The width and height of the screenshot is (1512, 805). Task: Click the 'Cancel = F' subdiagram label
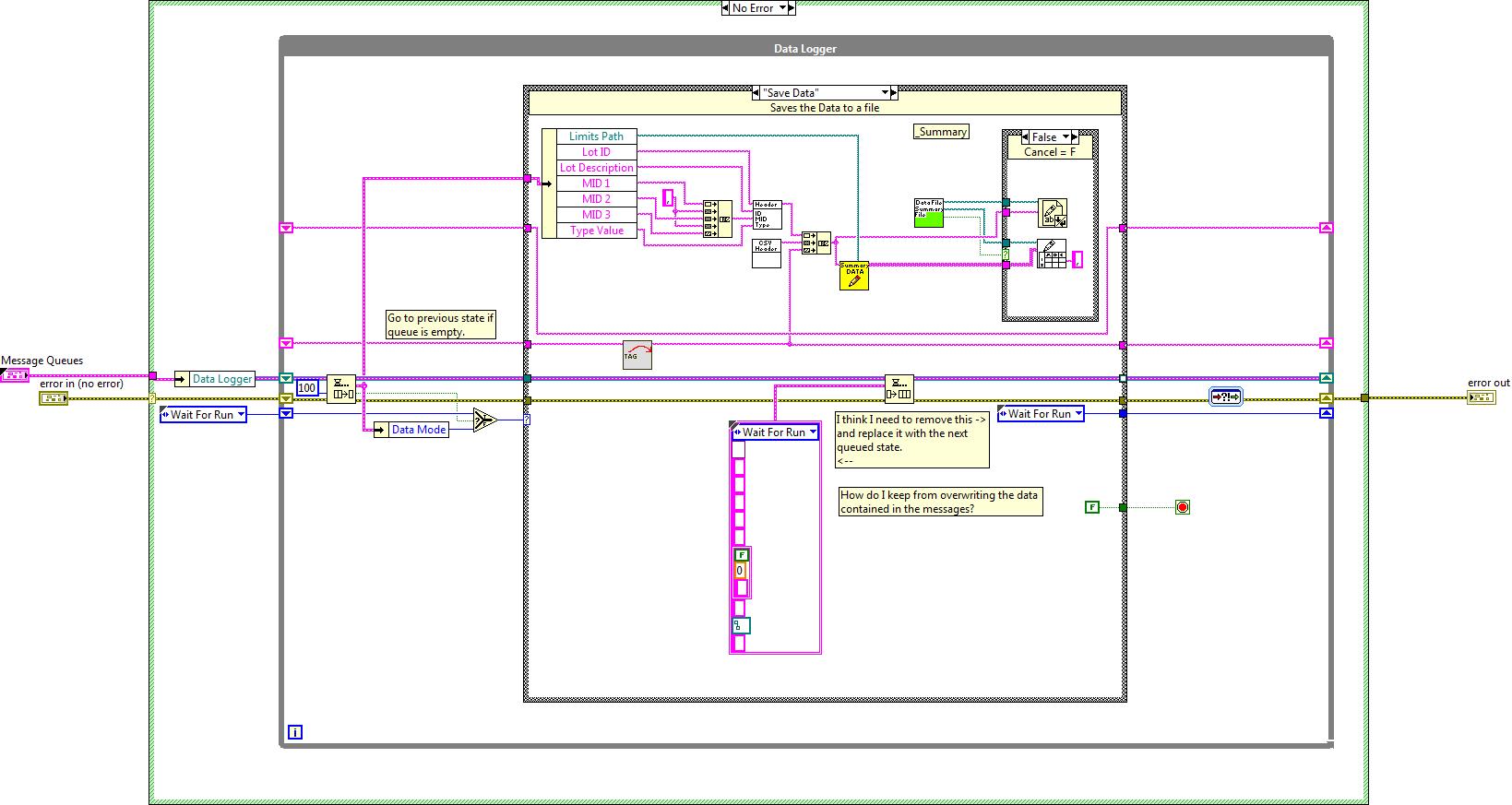pos(1050,152)
